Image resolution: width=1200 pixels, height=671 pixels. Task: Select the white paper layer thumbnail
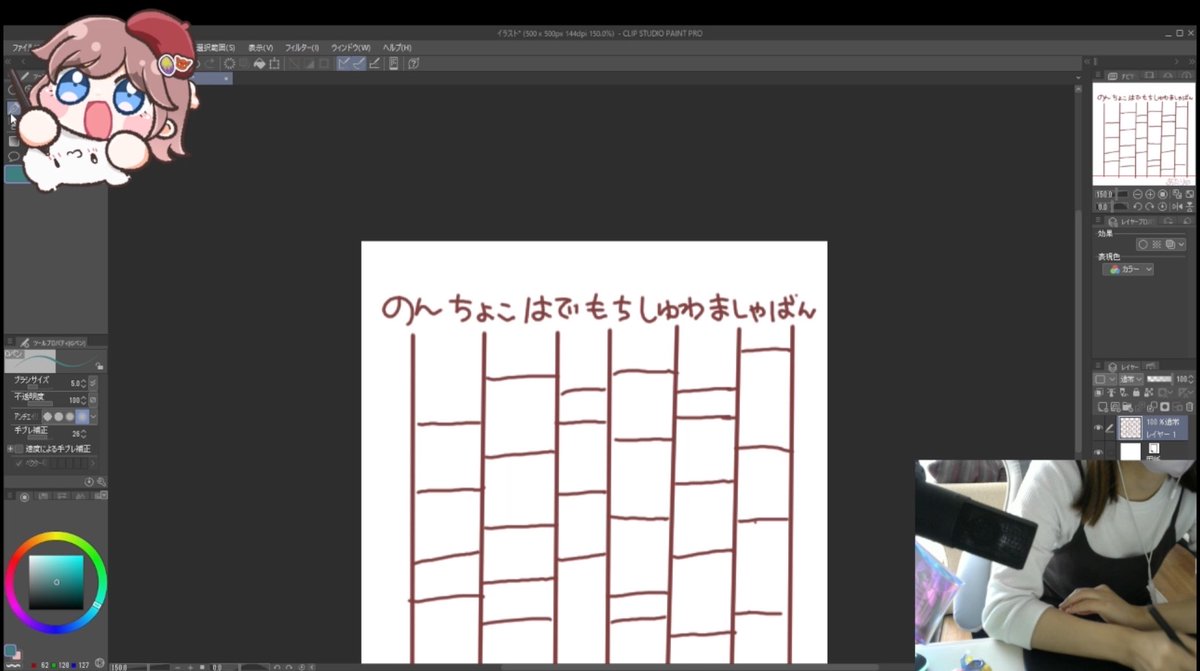(1130, 452)
